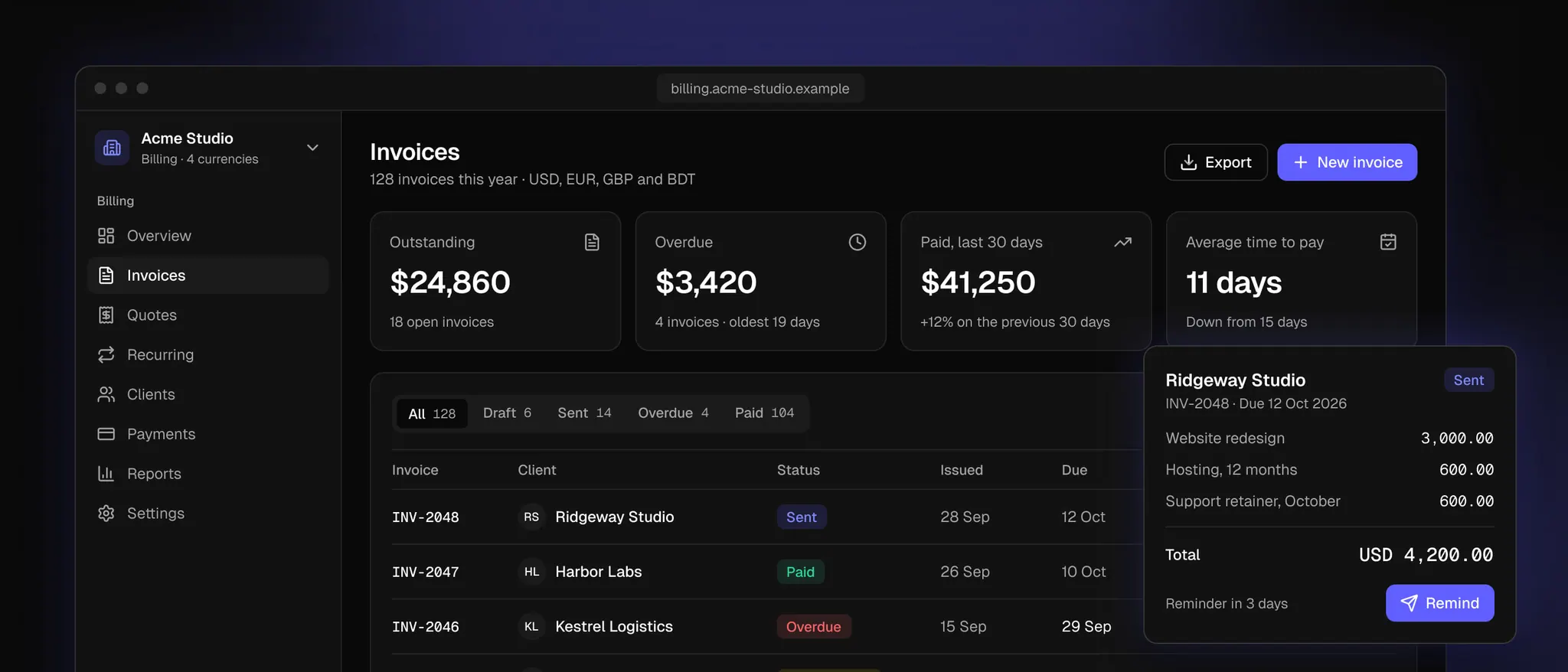Click the Status column header
This screenshot has height=672, width=1568.
799,470
